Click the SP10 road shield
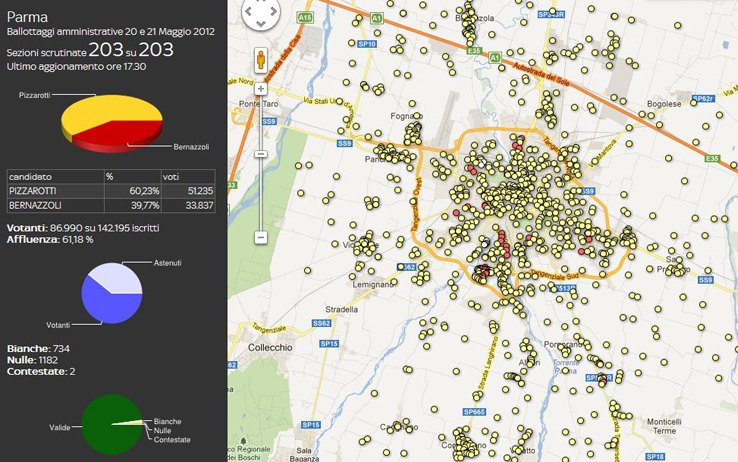Image resolution: width=738 pixels, height=462 pixels. pos(367,44)
